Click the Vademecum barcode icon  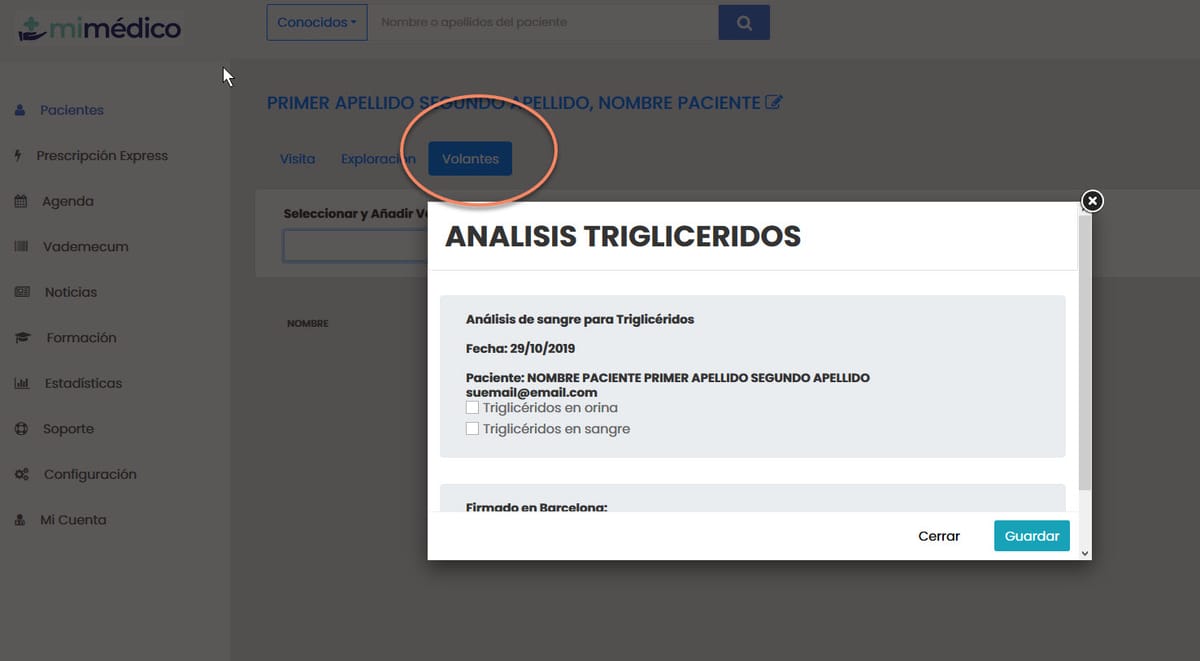pyautogui.click(x=21, y=247)
